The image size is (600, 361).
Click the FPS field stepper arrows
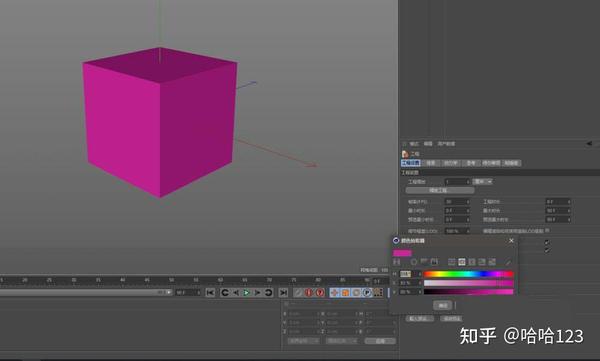click(468, 202)
